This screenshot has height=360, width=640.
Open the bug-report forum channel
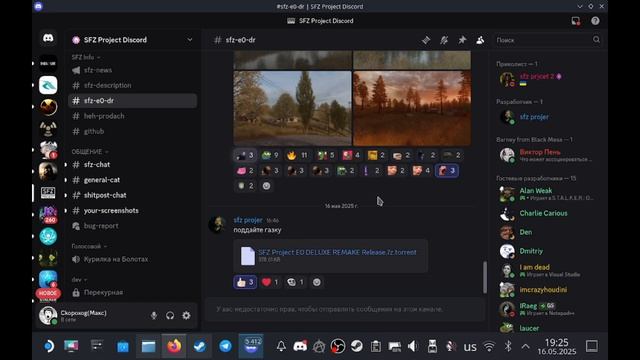click(x=133, y=226)
